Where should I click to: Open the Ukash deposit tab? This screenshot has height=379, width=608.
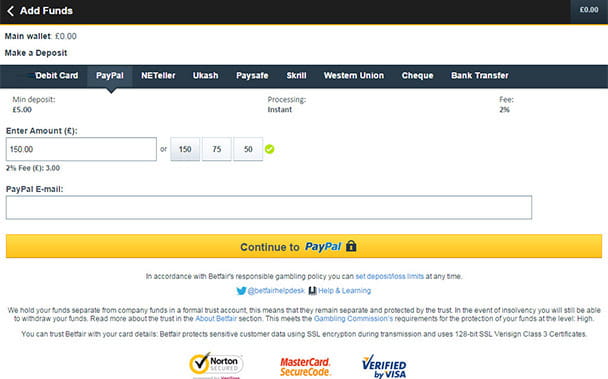tap(206, 76)
